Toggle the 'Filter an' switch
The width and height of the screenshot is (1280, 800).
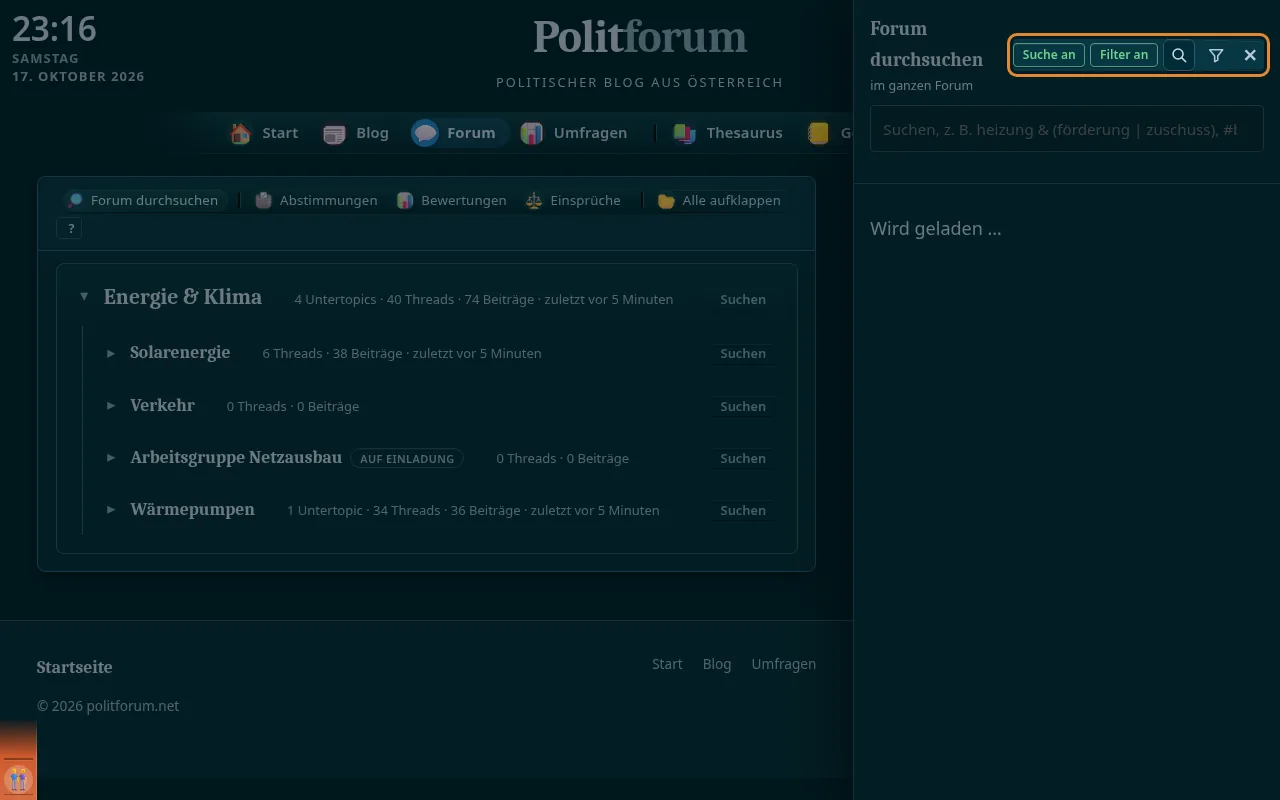pyautogui.click(x=1124, y=55)
